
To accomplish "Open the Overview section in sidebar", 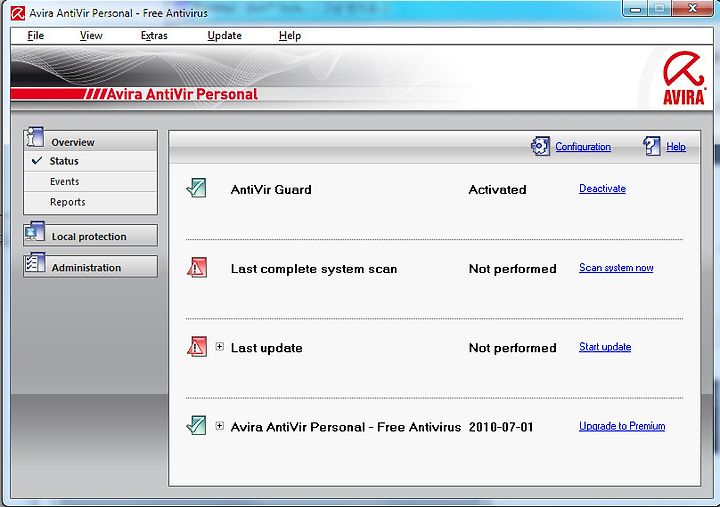I will (90, 141).
